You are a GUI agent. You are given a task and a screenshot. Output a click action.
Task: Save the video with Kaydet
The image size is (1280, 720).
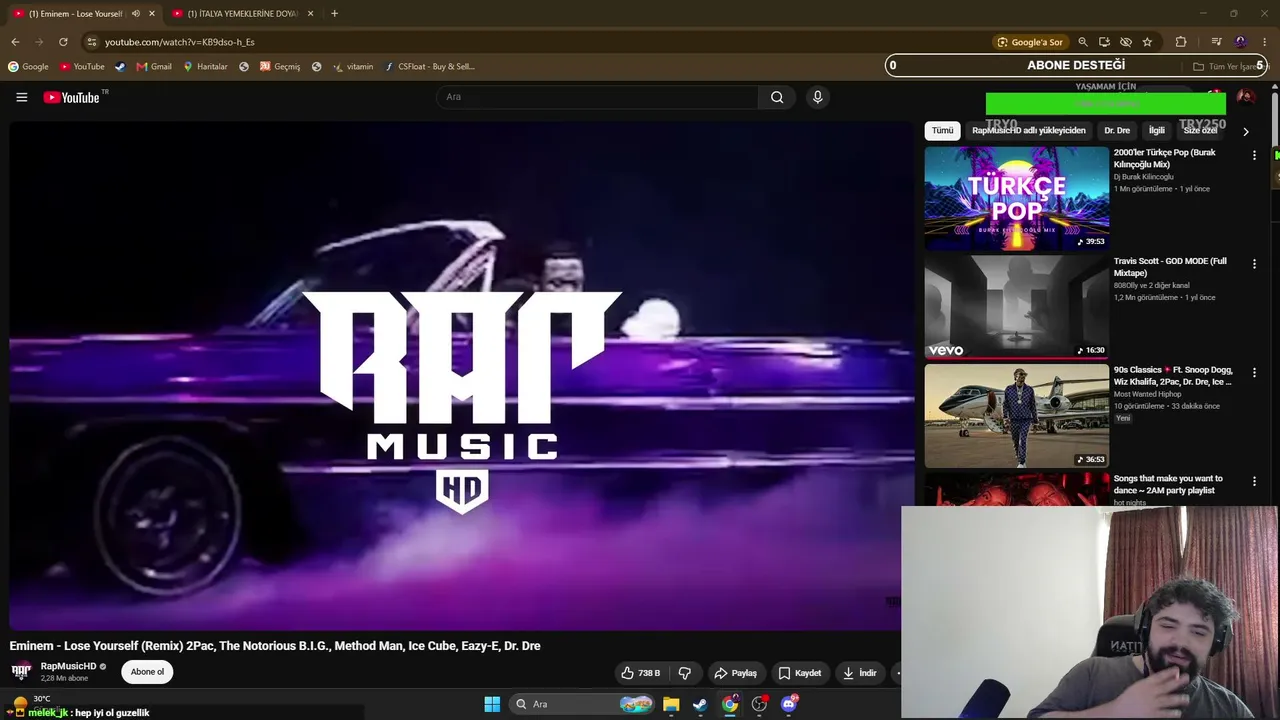(x=800, y=673)
